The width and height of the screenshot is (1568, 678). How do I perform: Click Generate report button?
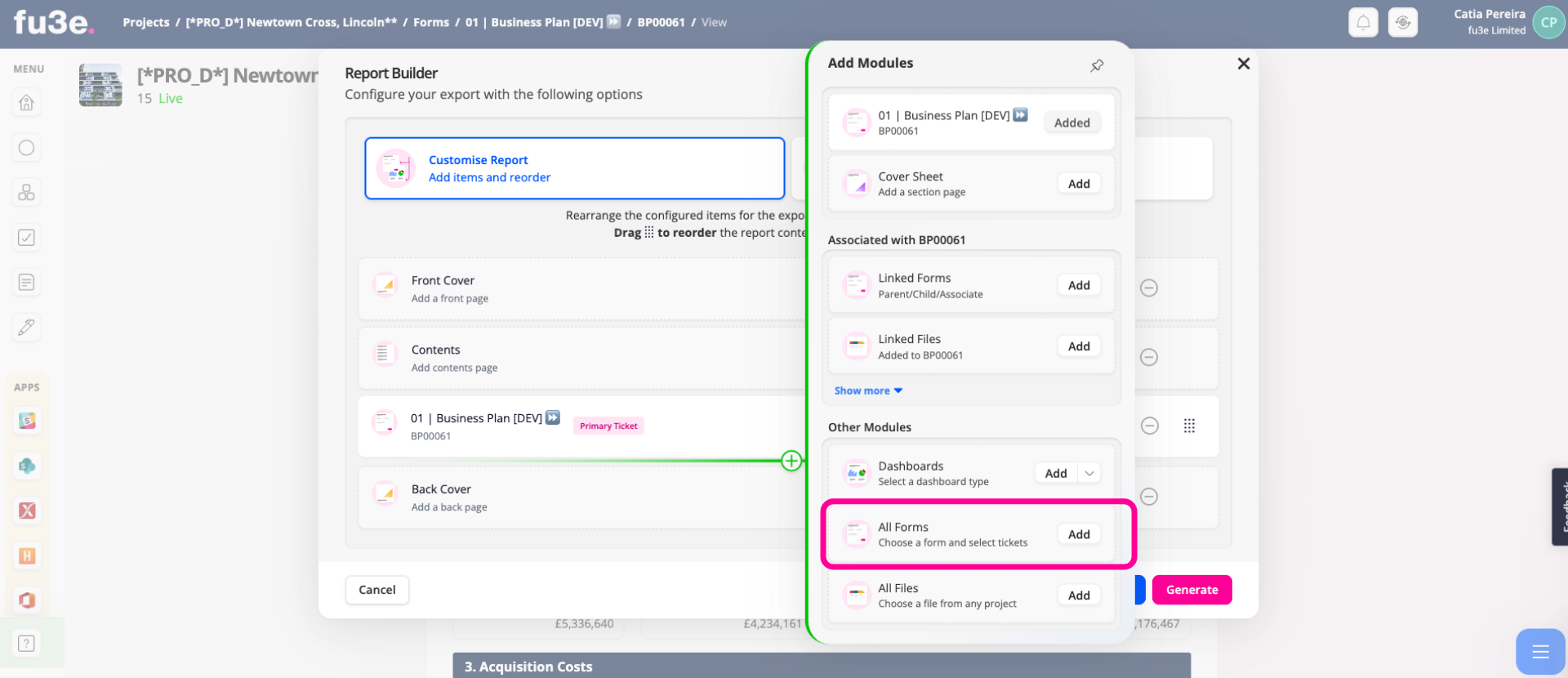pos(1192,590)
